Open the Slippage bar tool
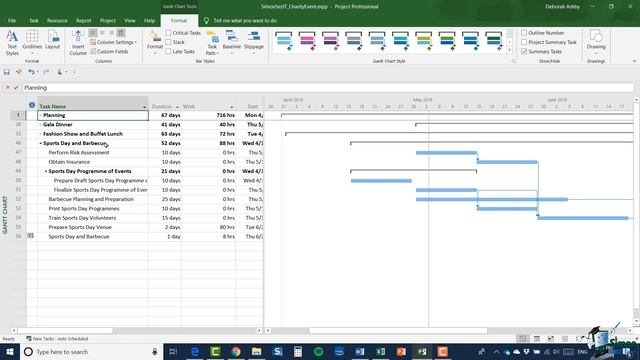640x360 pixels. coord(253,42)
